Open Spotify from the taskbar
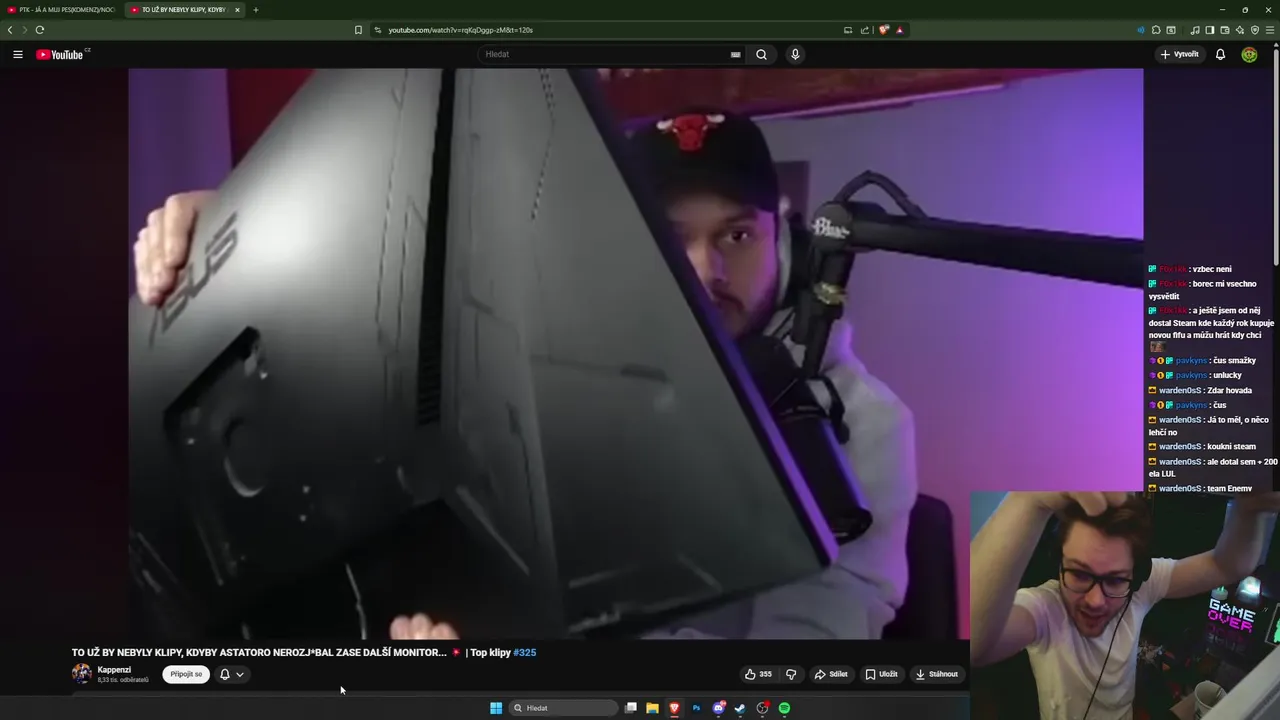1280x720 pixels. click(x=784, y=708)
